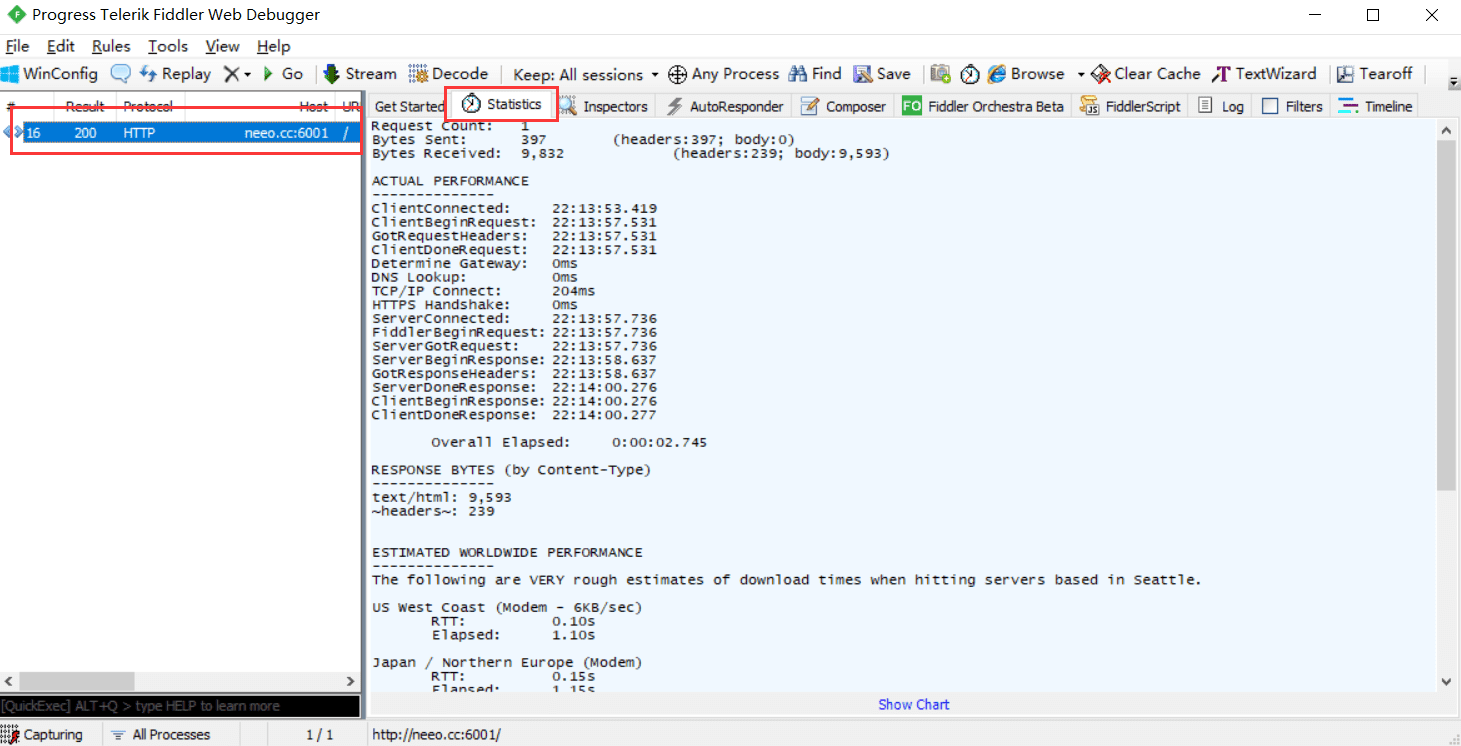Switch to the Inspectors tab
The width and height of the screenshot is (1461, 746).
coord(604,106)
